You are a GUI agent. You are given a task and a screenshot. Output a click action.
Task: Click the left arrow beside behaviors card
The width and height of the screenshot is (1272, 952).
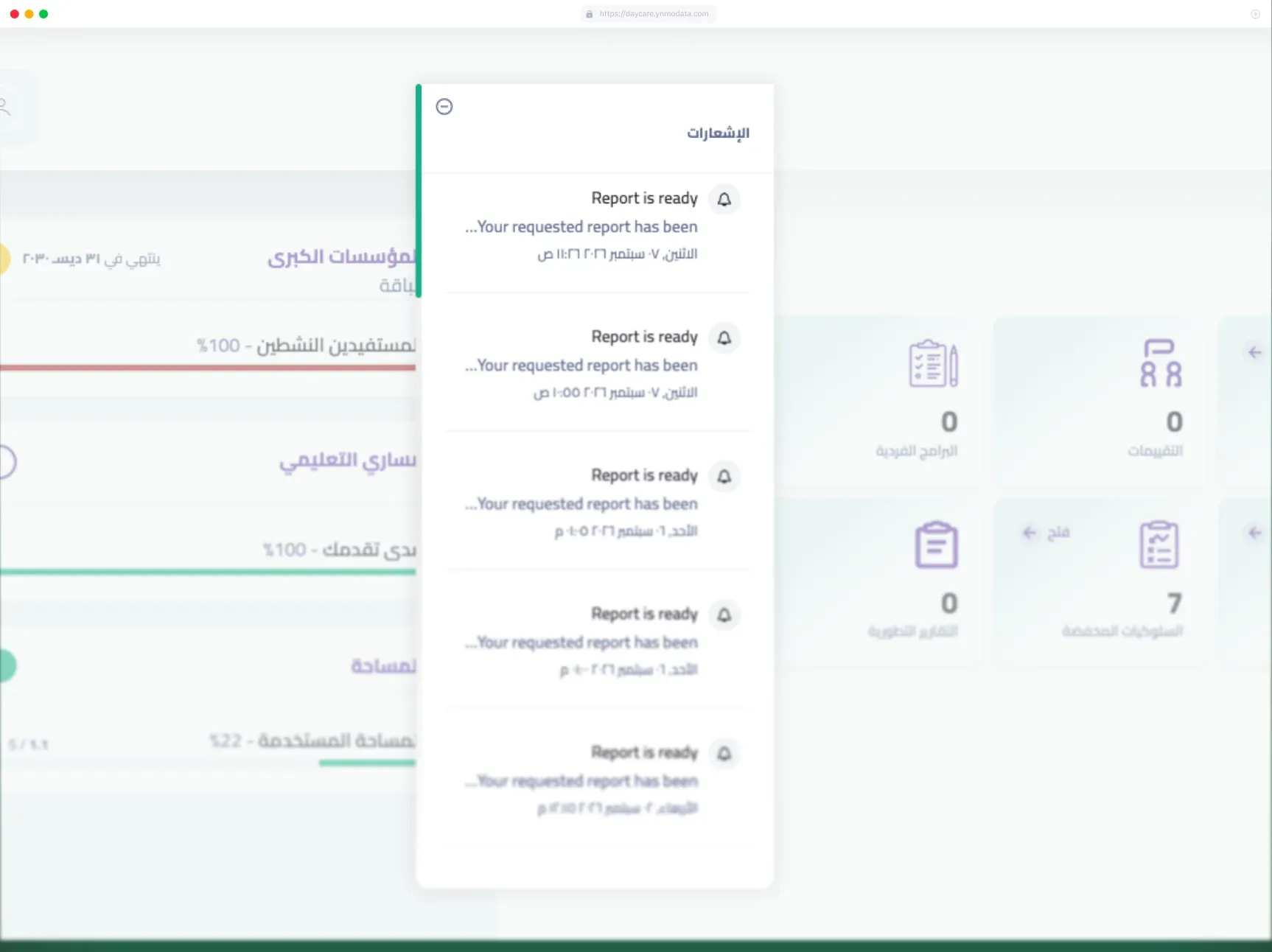tap(1254, 533)
